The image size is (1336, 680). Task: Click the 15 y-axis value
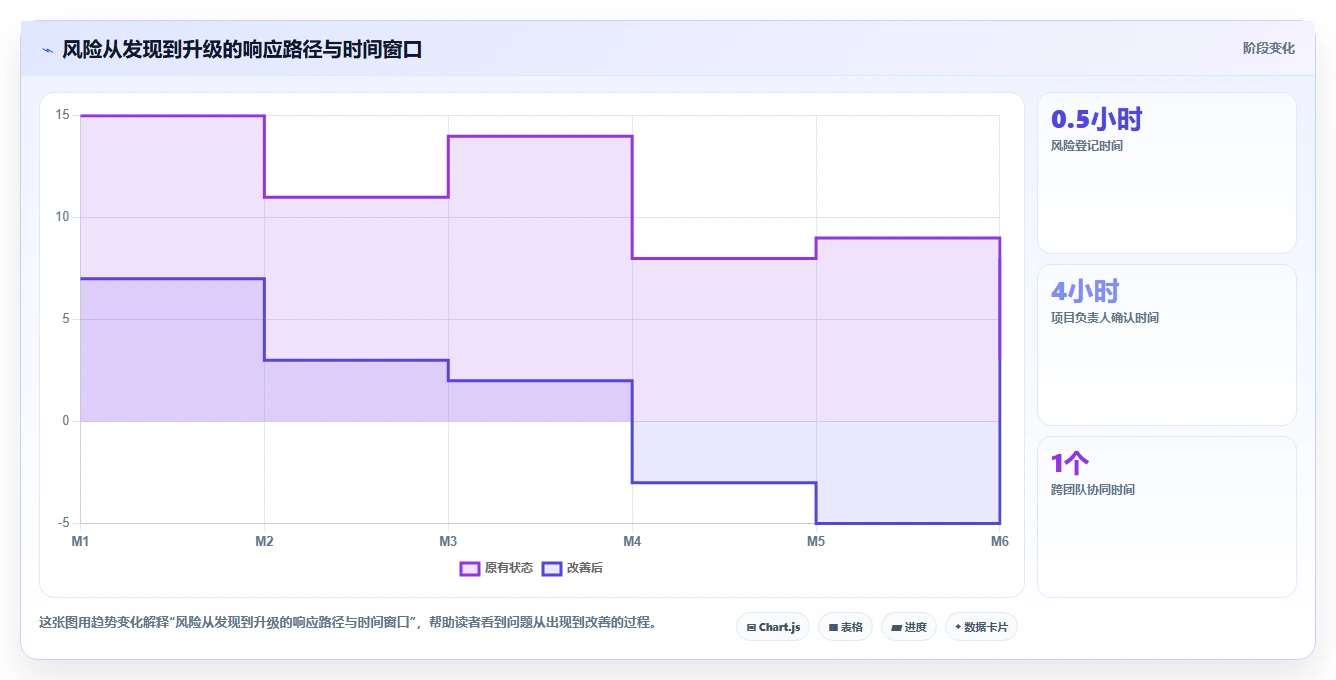click(x=62, y=115)
